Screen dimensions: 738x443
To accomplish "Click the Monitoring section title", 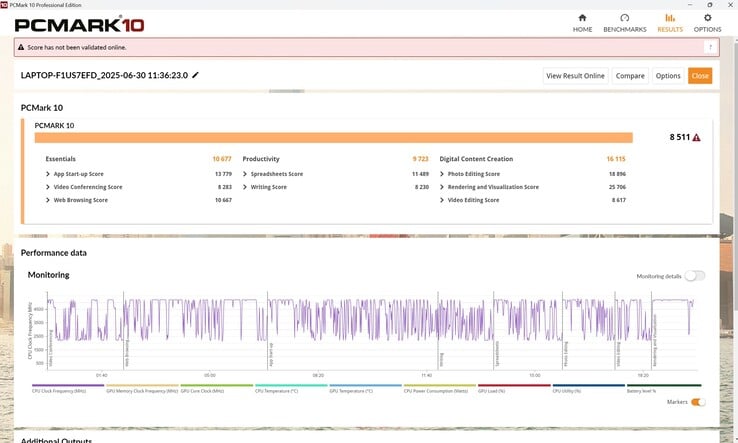I will click(48, 275).
